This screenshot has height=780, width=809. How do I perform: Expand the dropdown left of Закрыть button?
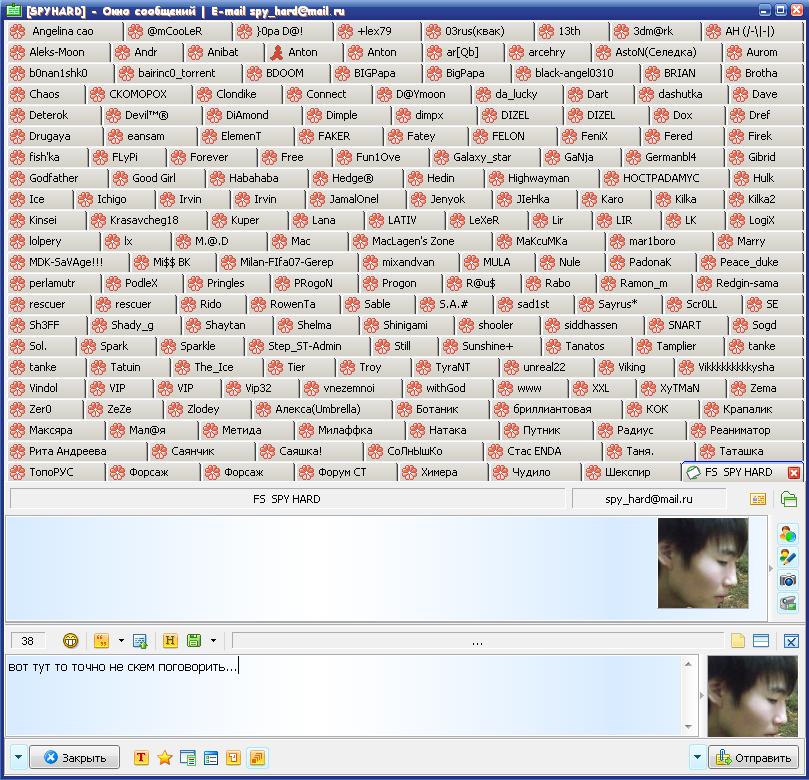click(18, 758)
